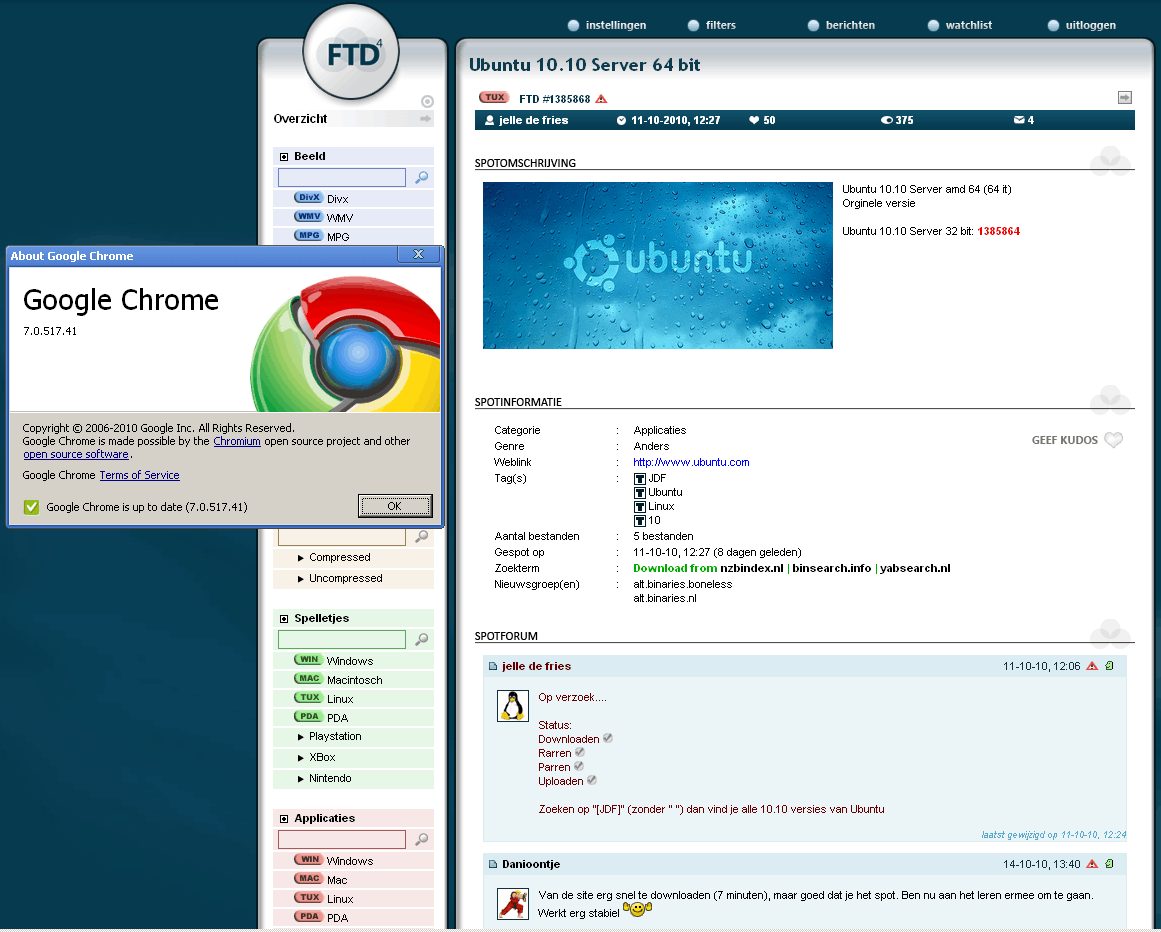
Task: Select the TUX badge under Spelletjes
Action: [309, 697]
